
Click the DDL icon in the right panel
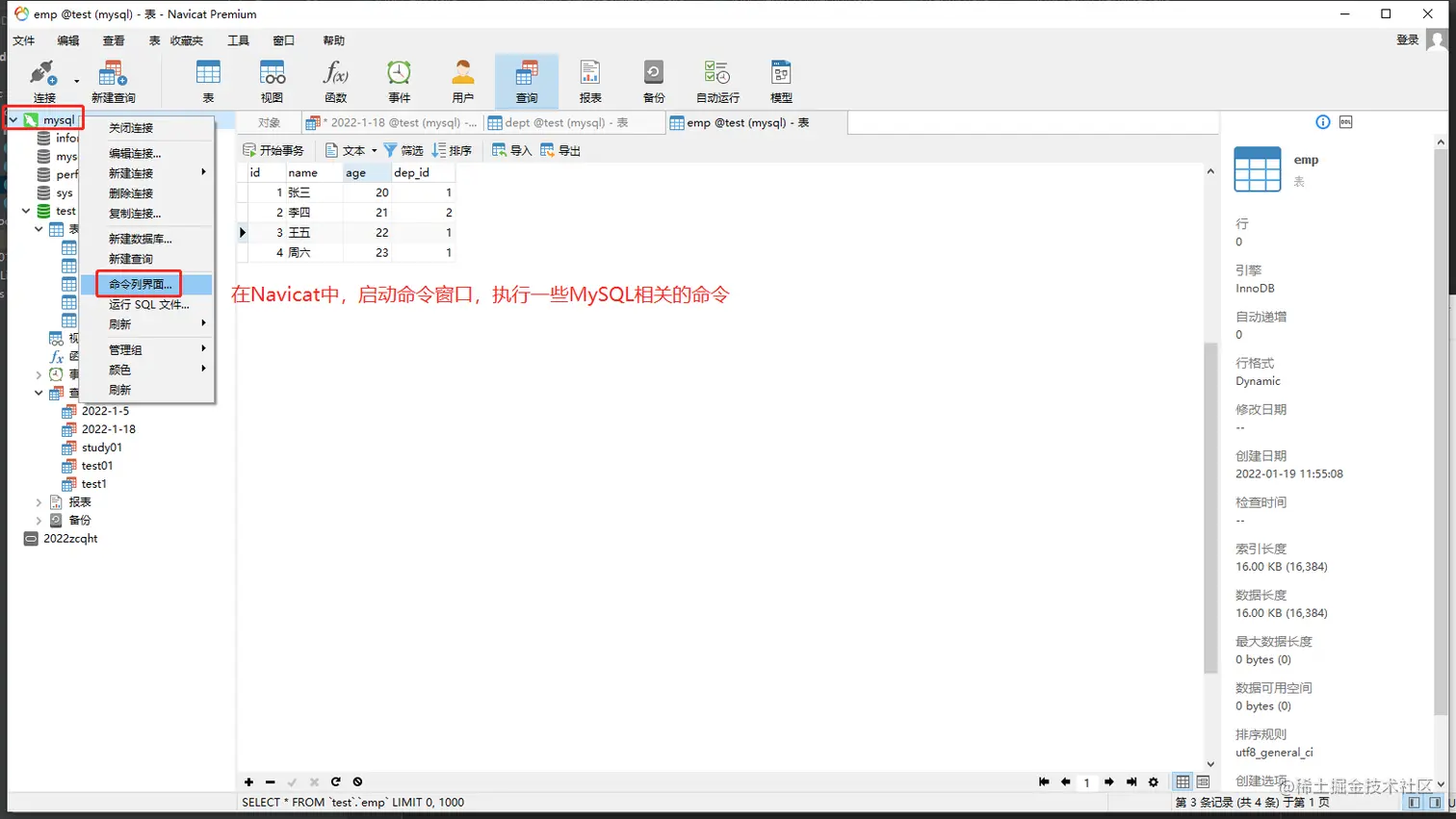pos(1346,122)
